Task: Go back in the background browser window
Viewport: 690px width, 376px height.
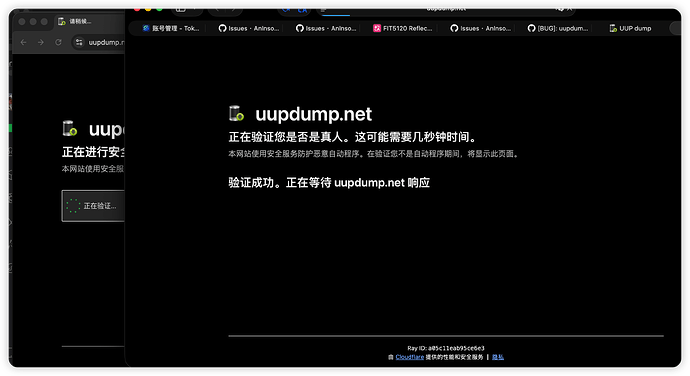Action: click(x=23, y=42)
